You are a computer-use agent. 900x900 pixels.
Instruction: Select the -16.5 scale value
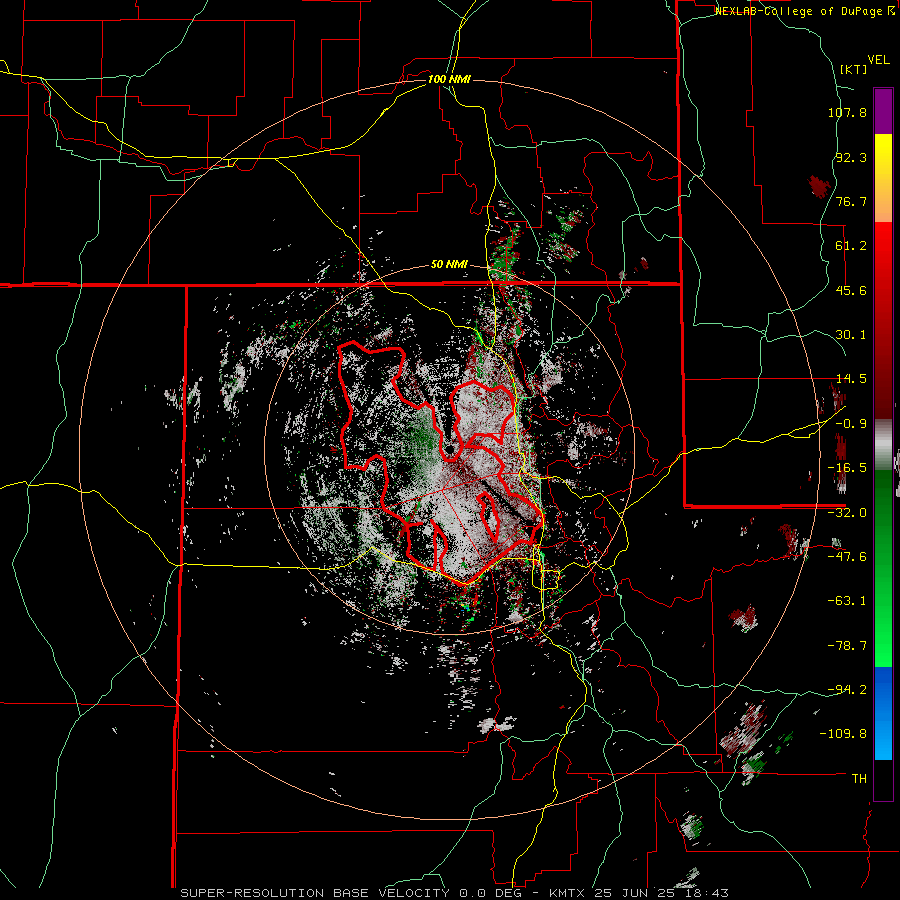(847, 468)
